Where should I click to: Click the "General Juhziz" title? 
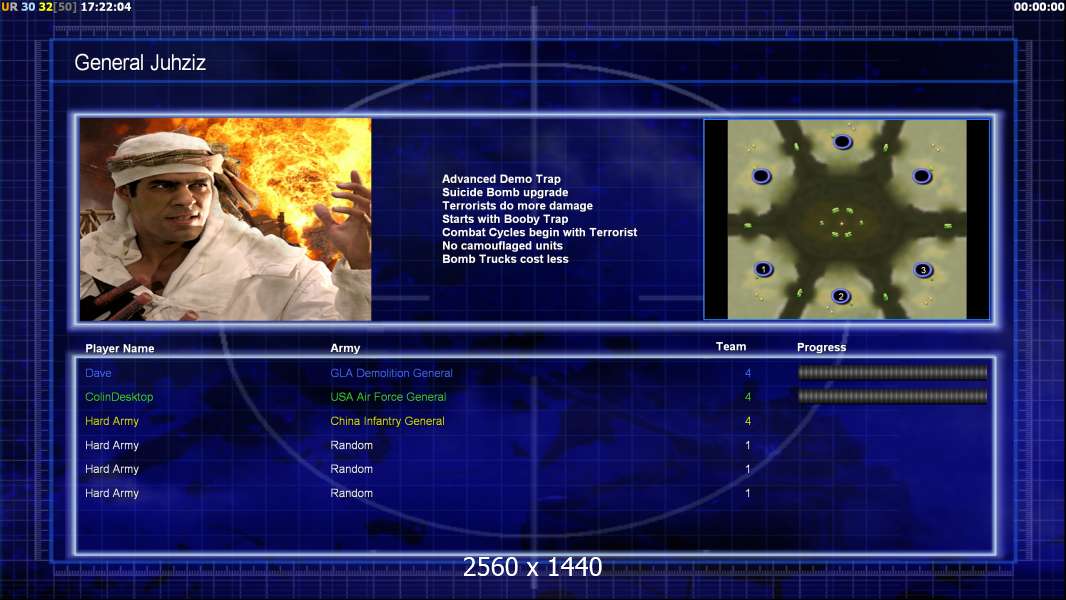(x=140, y=63)
